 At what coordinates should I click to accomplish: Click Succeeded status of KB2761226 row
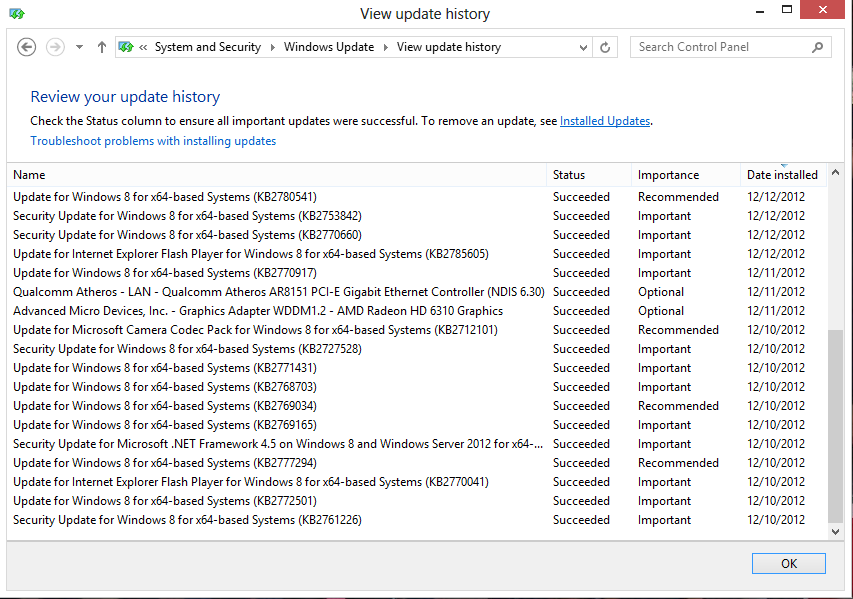[x=581, y=521]
